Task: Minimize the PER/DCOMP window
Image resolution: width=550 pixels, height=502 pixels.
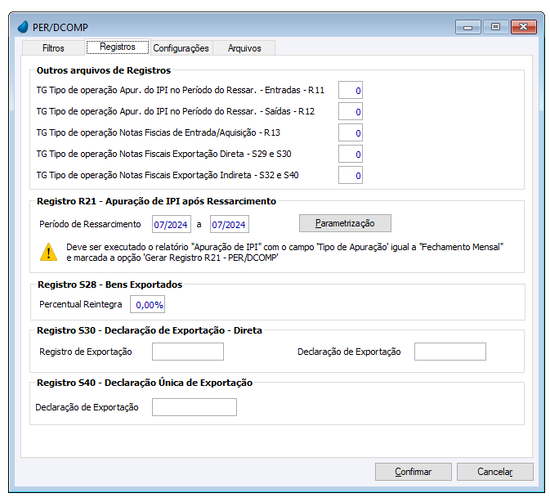Action: click(468, 27)
